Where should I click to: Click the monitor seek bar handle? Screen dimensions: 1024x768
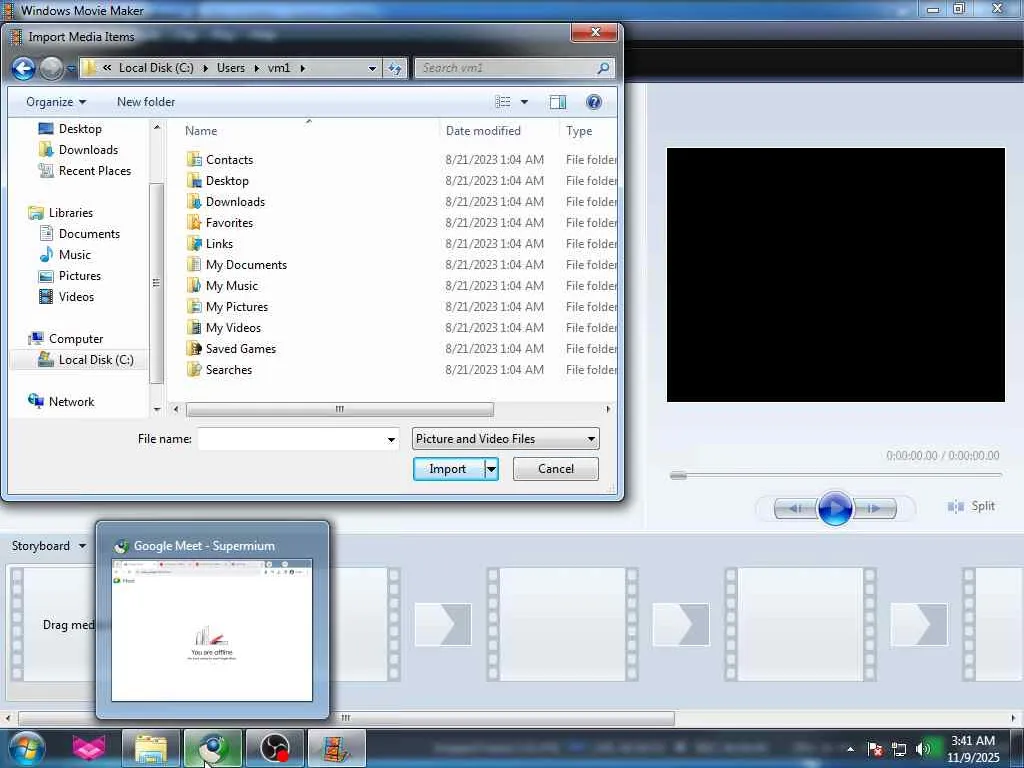[679, 475]
